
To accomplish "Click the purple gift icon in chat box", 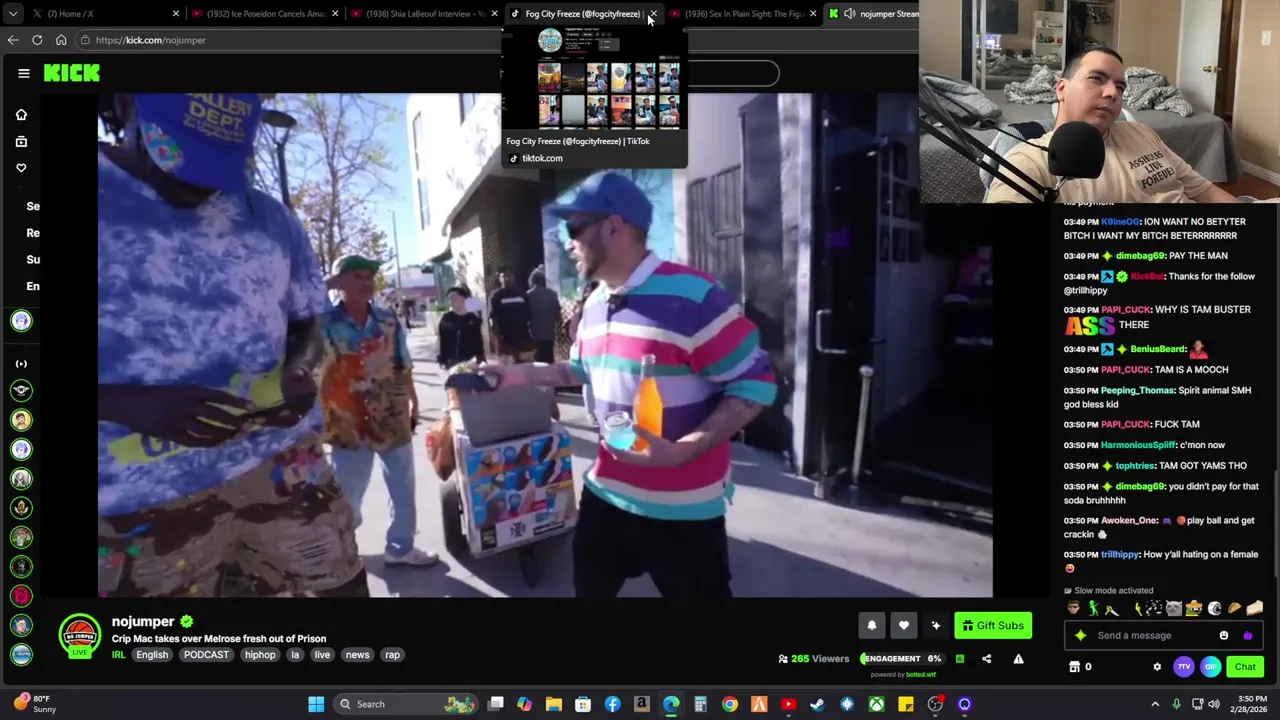I will point(1247,636).
